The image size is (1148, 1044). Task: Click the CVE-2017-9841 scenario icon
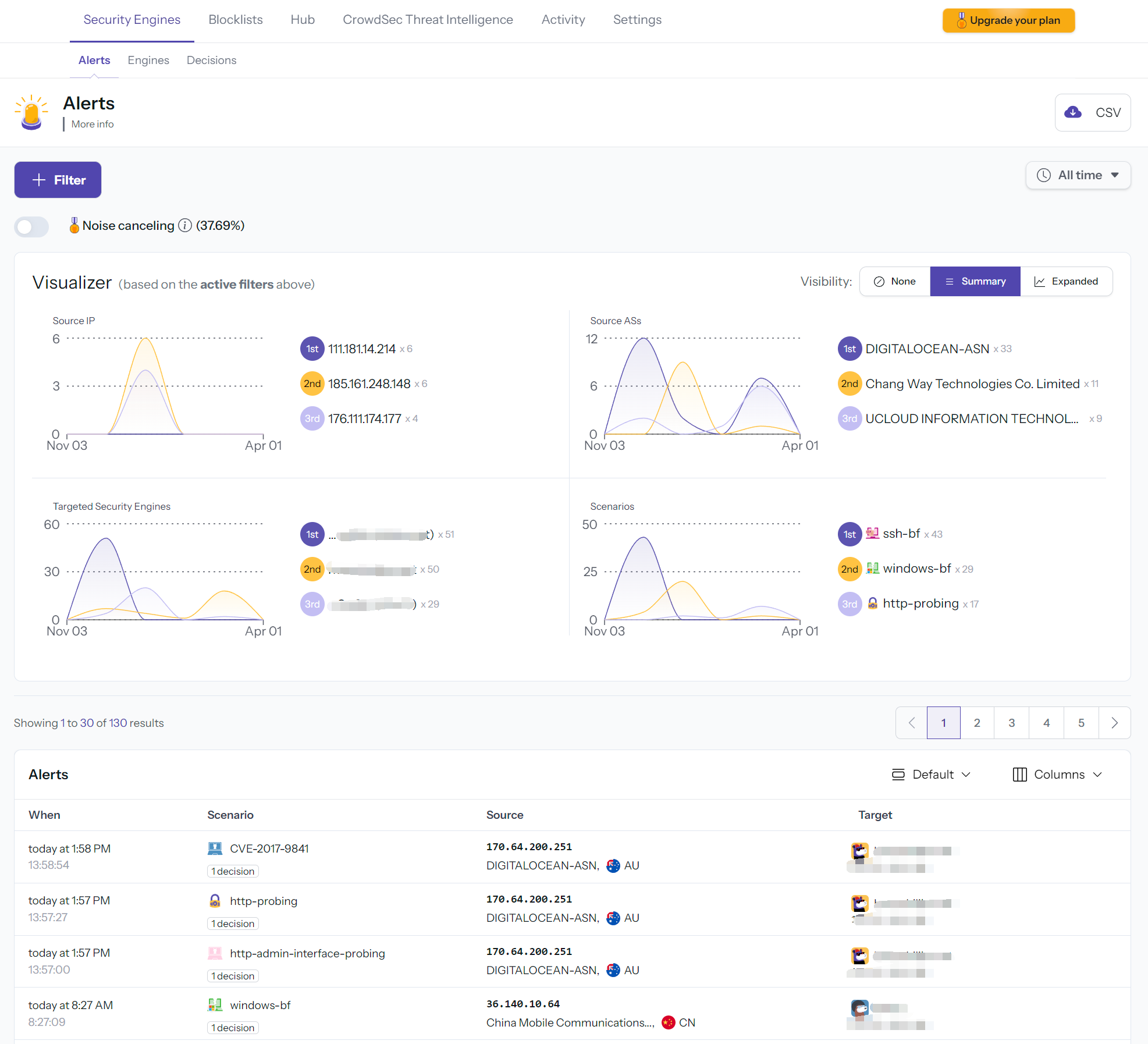coord(215,848)
